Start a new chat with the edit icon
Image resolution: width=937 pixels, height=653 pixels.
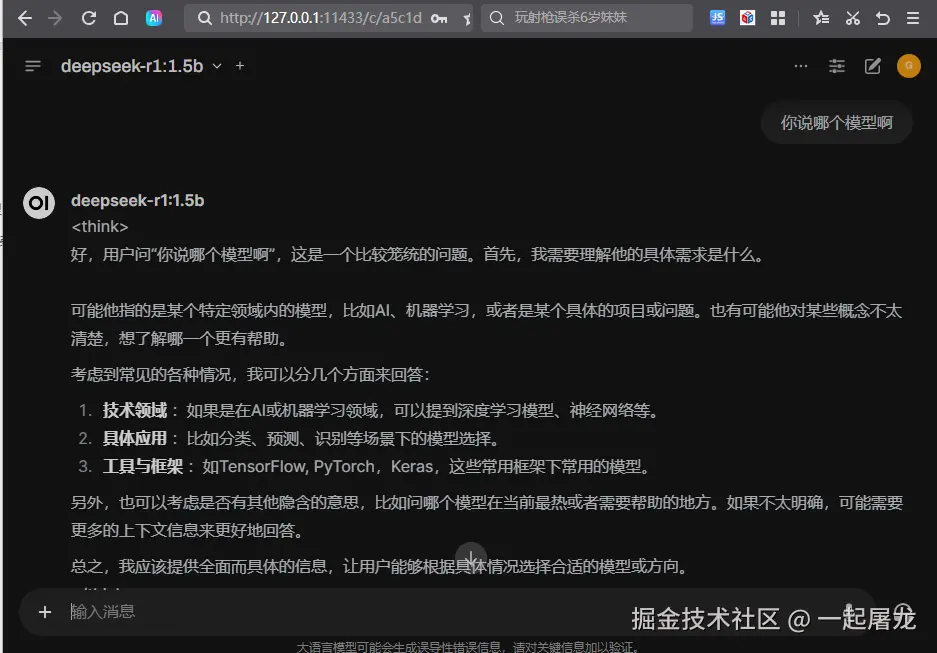click(872, 66)
